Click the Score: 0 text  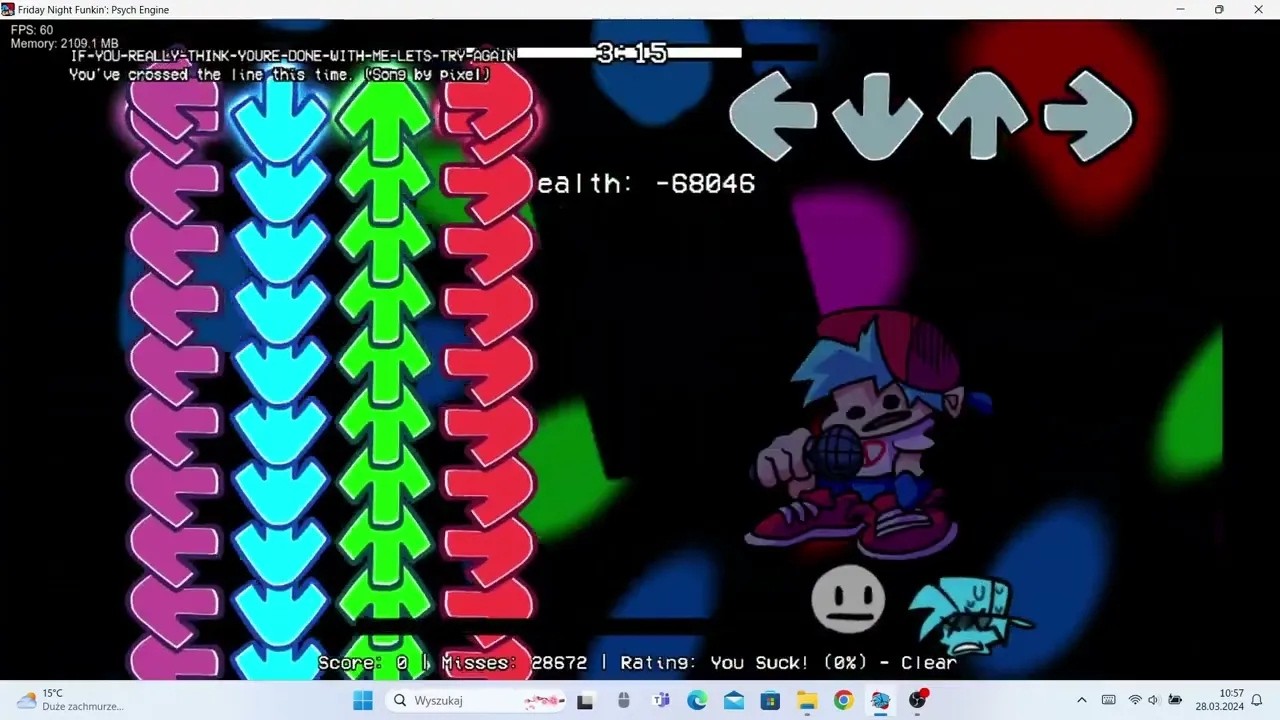[x=363, y=663]
